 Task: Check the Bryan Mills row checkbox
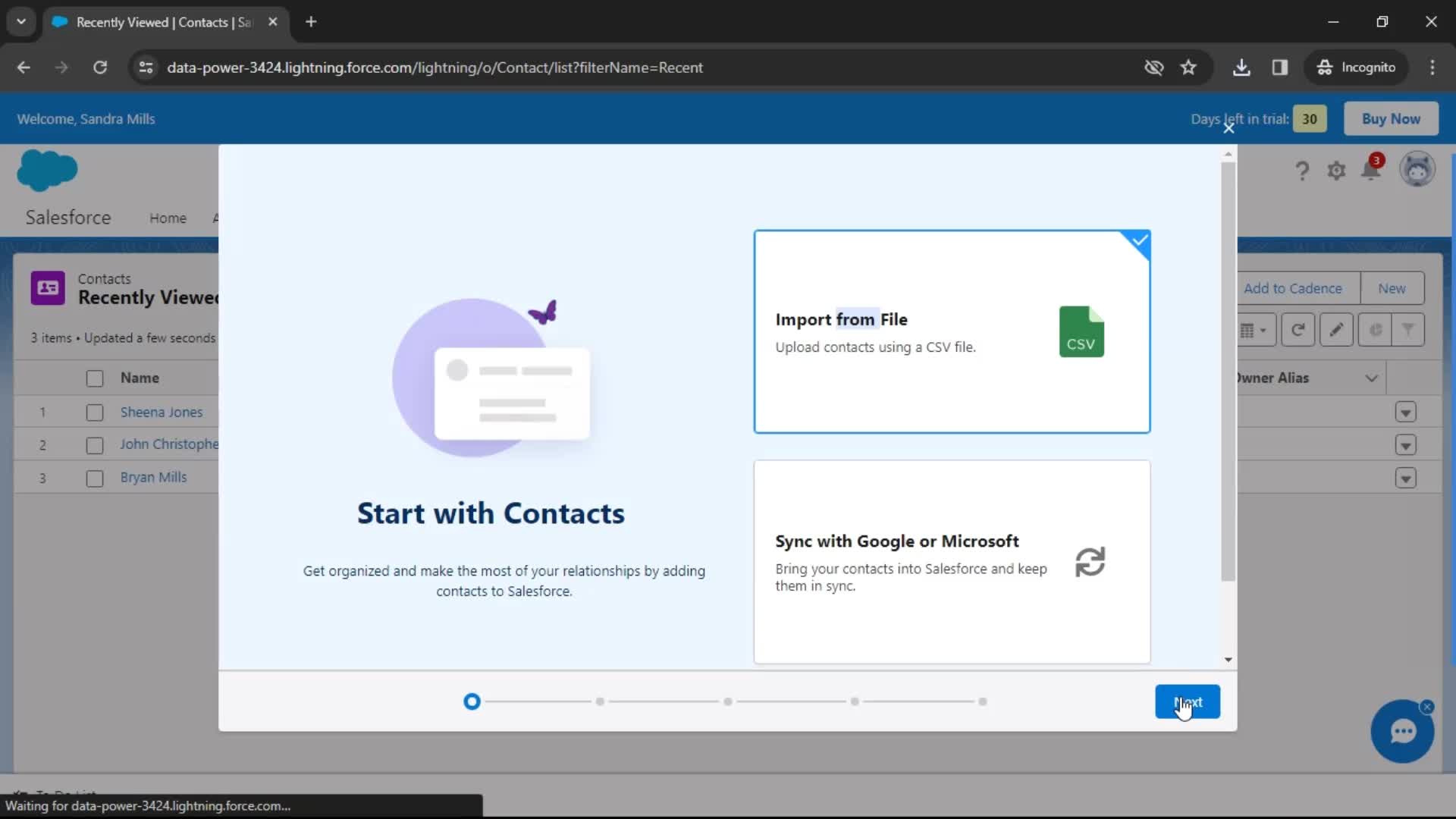click(95, 479)
